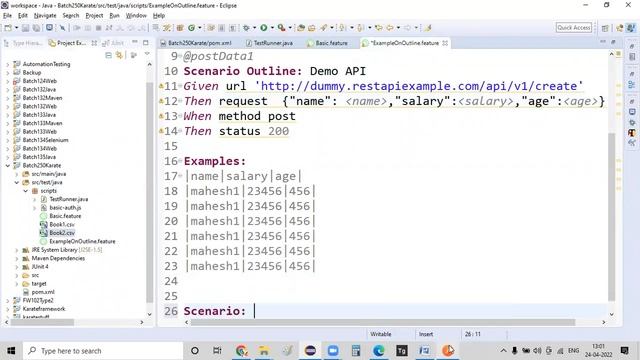Click the Debug bug icon in toolbar
This screenshot has height=360, width=640.
(x=246, y=28)
